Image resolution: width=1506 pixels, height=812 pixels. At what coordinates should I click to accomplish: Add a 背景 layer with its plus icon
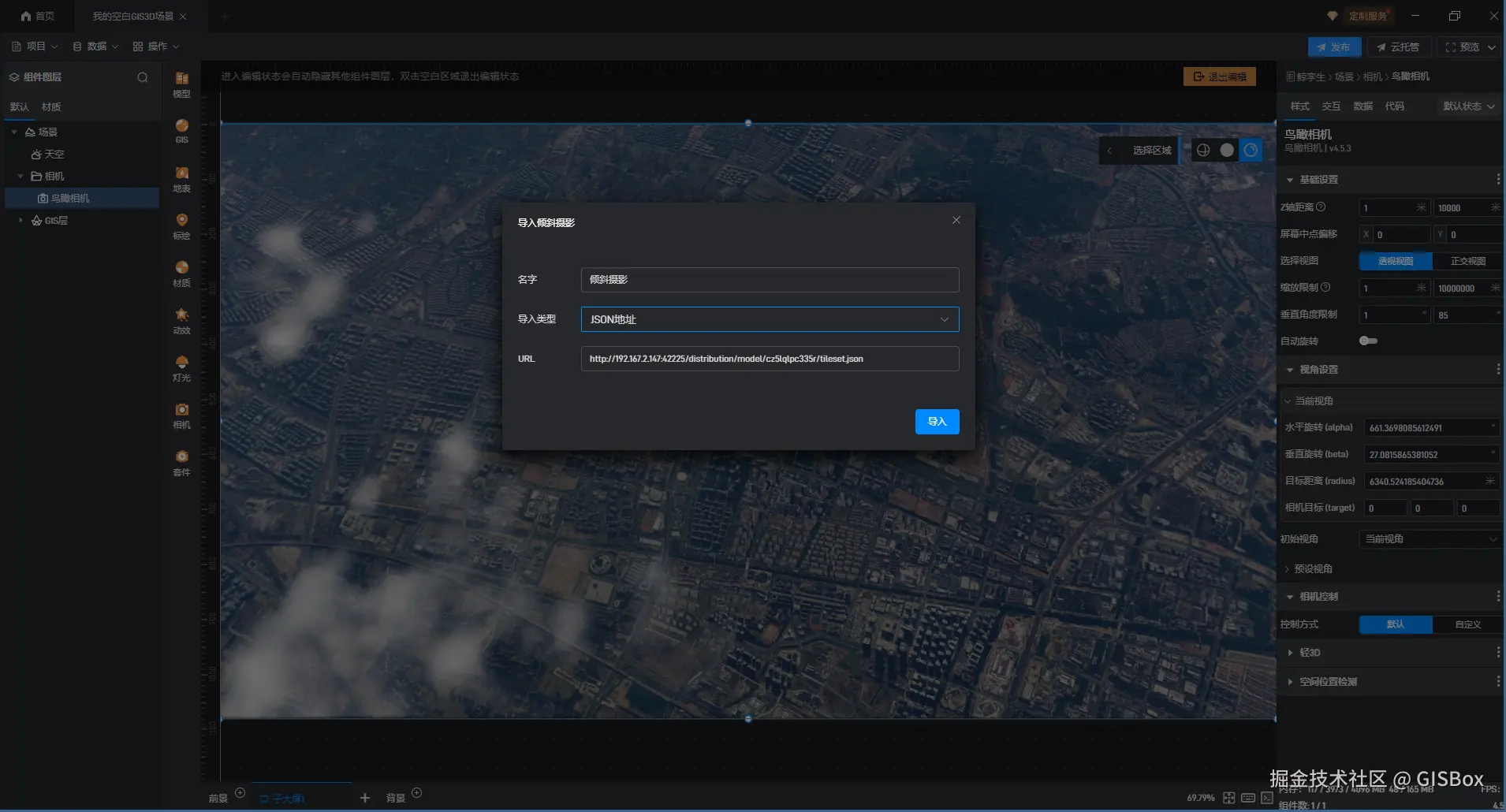point(417,793)
